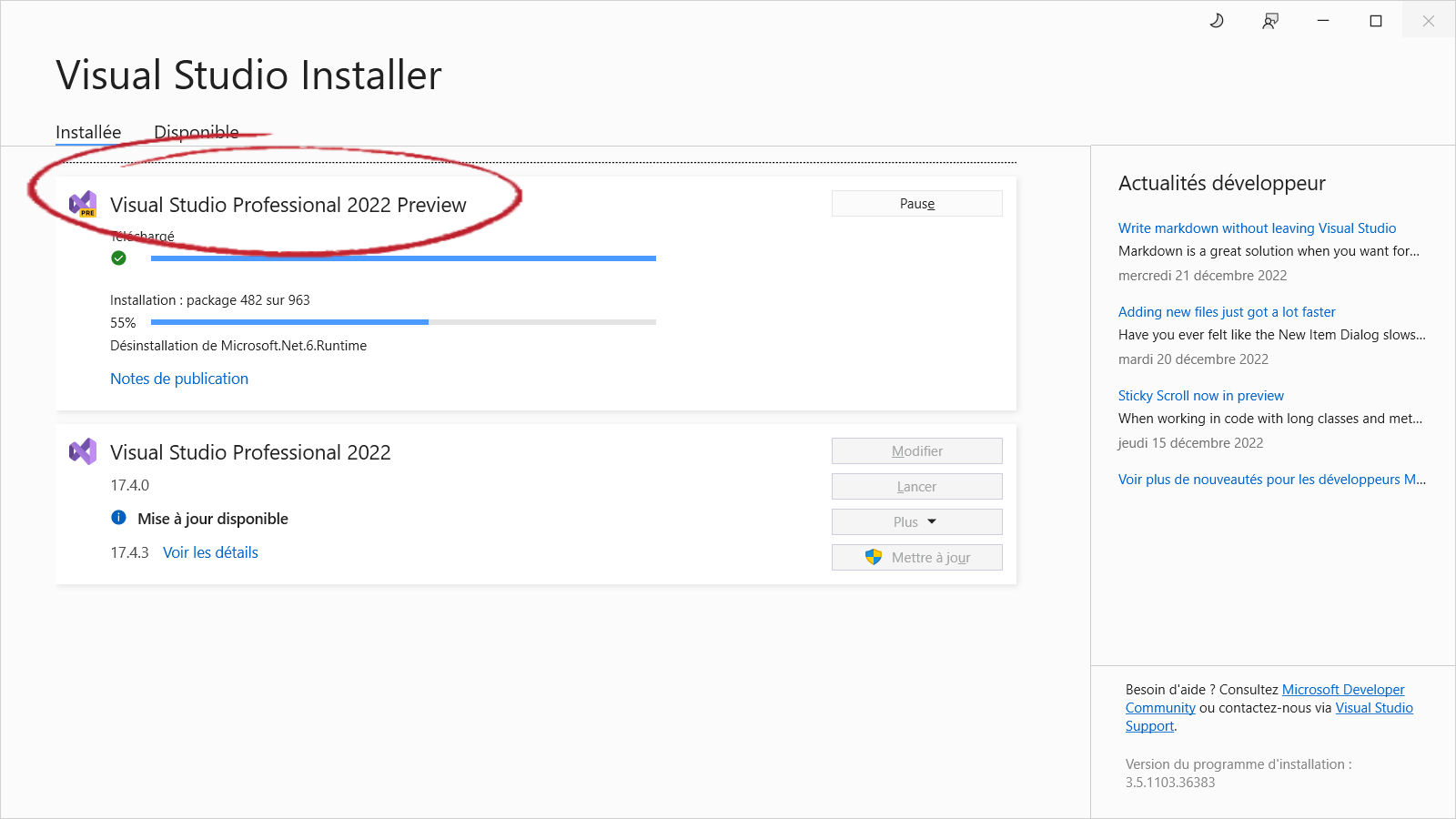Select the Installée tab
This screenshot has width=1456, height=819.
(x=87, y=131)
